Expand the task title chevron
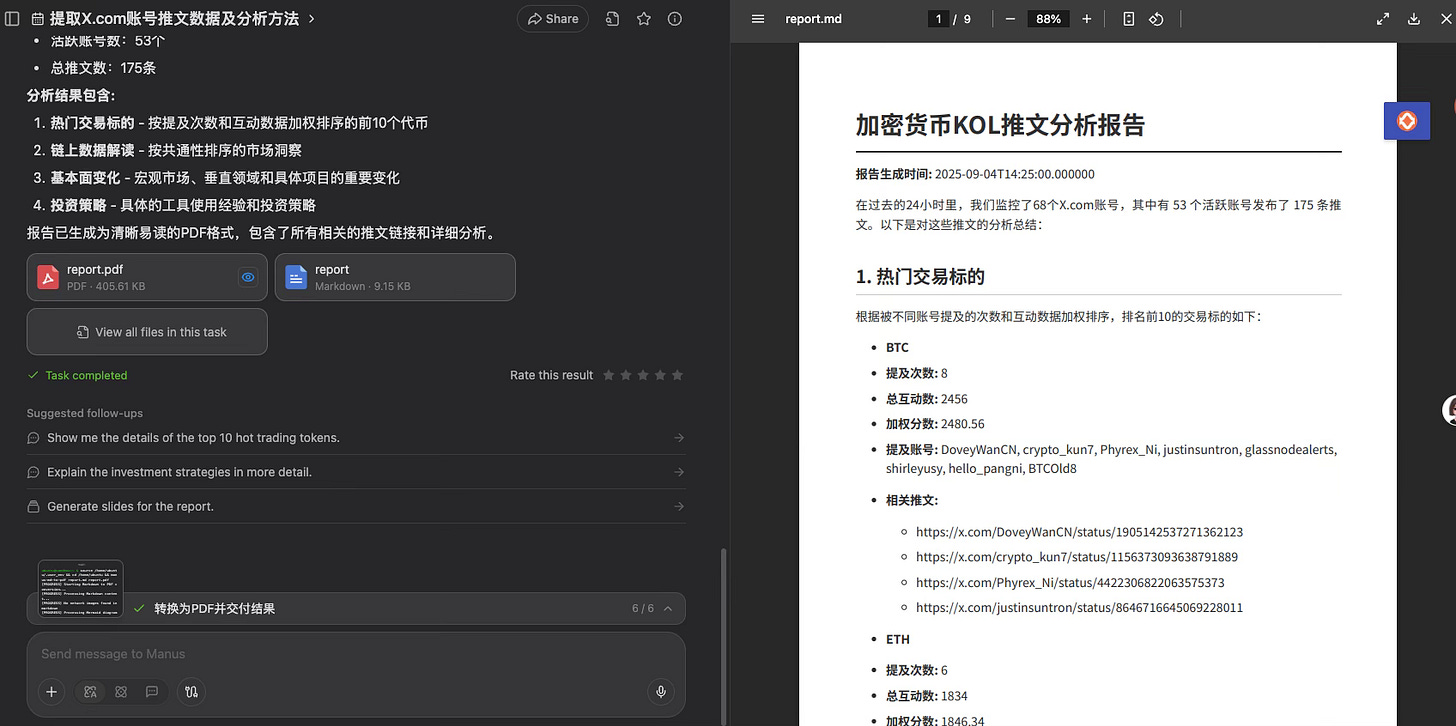This screenshot has height=726, width=1456. (x=312, y=19)
